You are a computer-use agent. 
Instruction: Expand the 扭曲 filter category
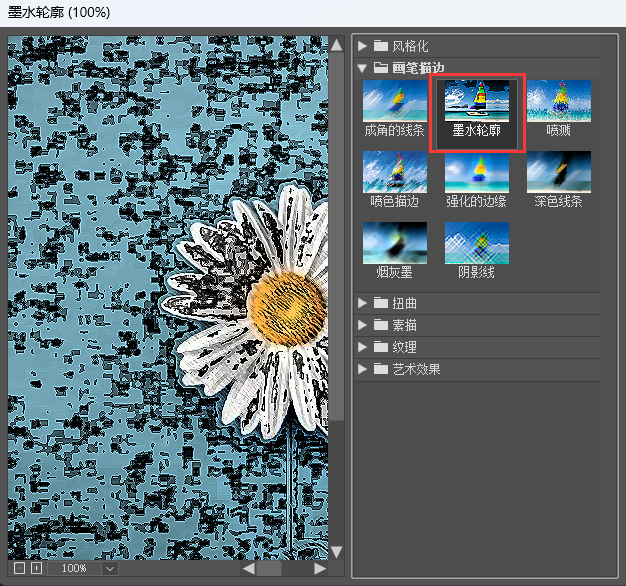tap(363, 303)
